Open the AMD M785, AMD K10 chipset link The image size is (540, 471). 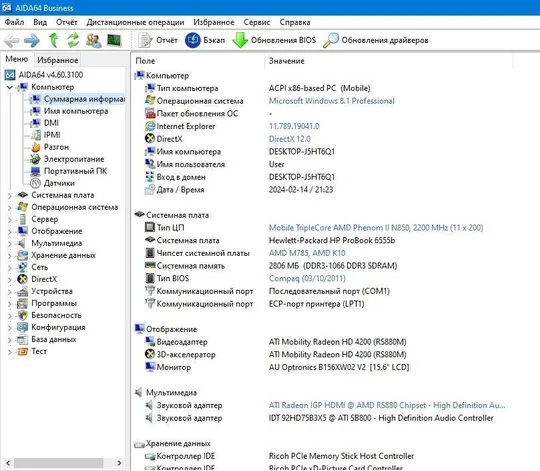click(307, 253)
